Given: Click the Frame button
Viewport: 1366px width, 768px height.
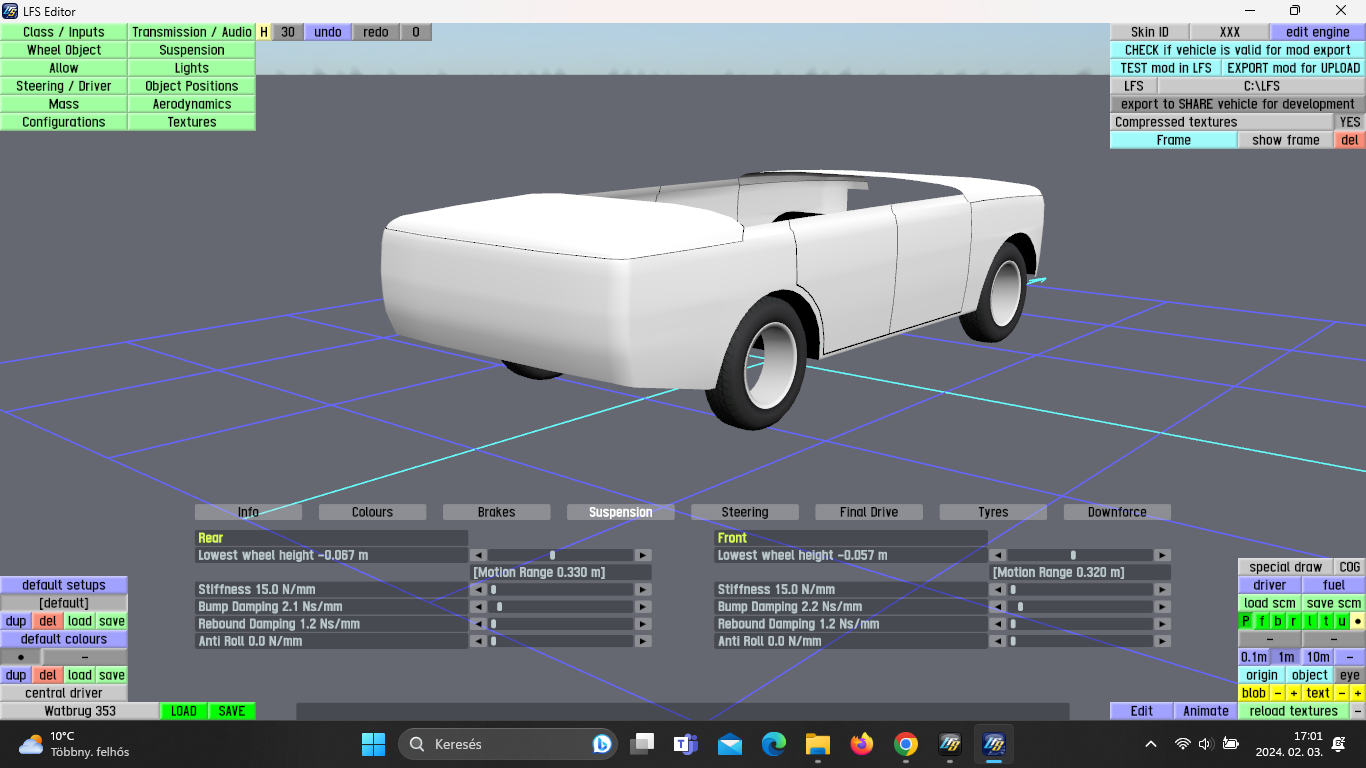Looking at the screenshot, I should (x=1174, y=140).
